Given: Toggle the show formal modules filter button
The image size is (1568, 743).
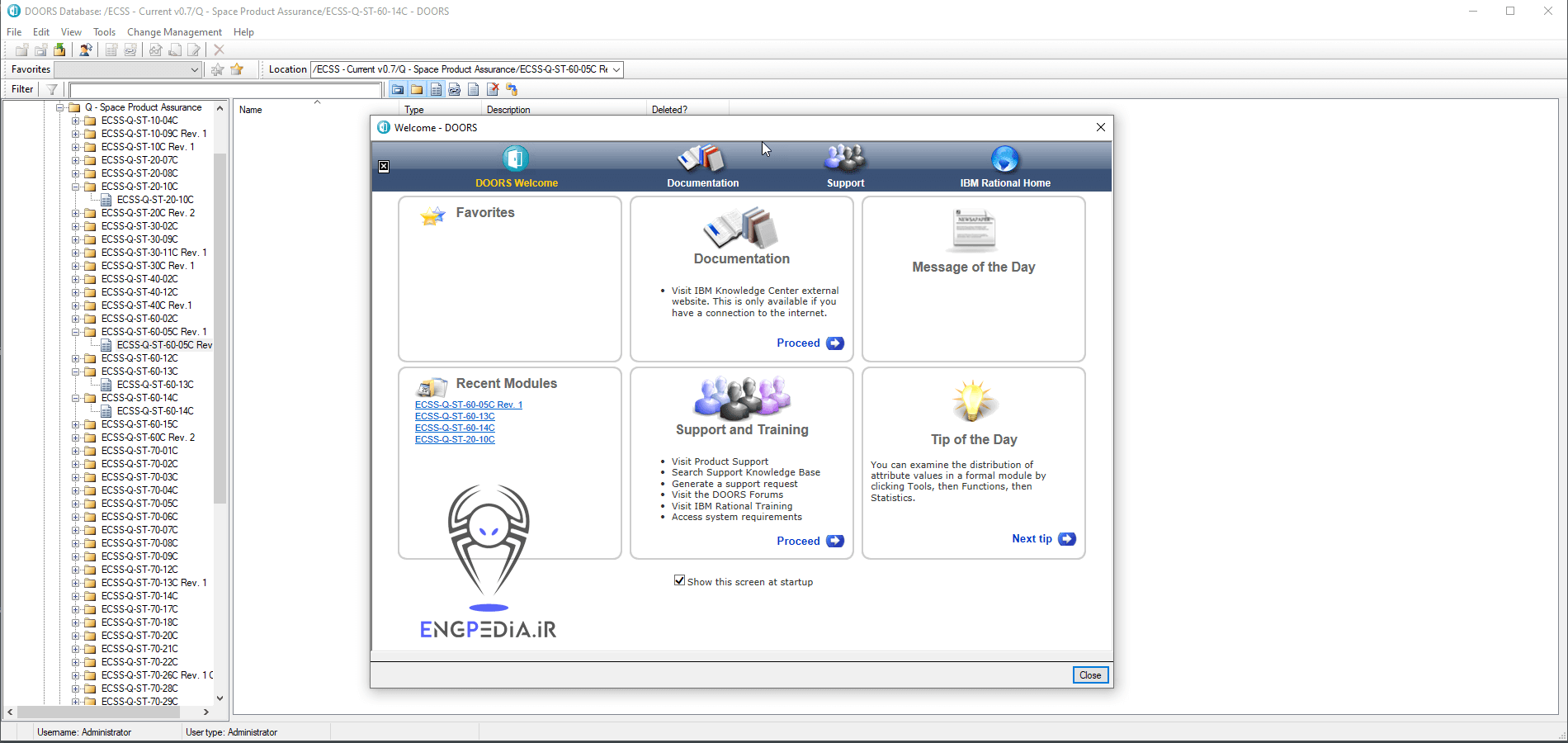Looking at the screenshot, I should (436, 89).
